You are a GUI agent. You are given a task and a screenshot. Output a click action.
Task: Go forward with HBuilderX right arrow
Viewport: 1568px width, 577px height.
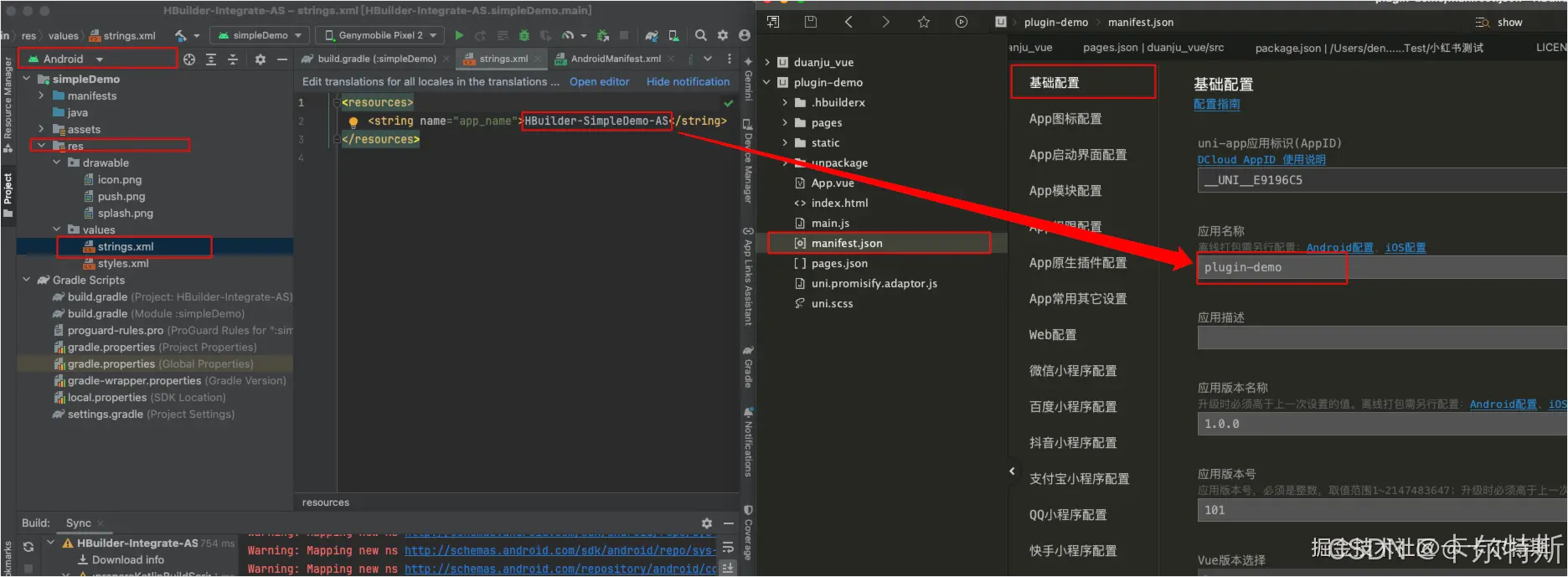(886, 22)
